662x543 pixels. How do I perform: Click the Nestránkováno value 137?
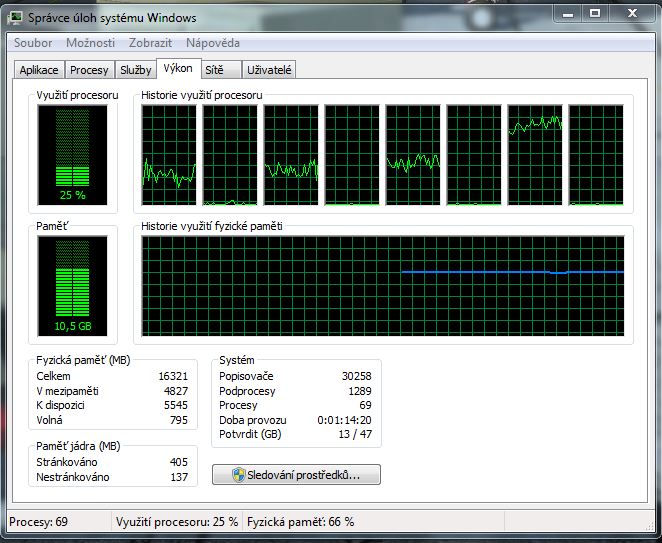pos(179,477)
